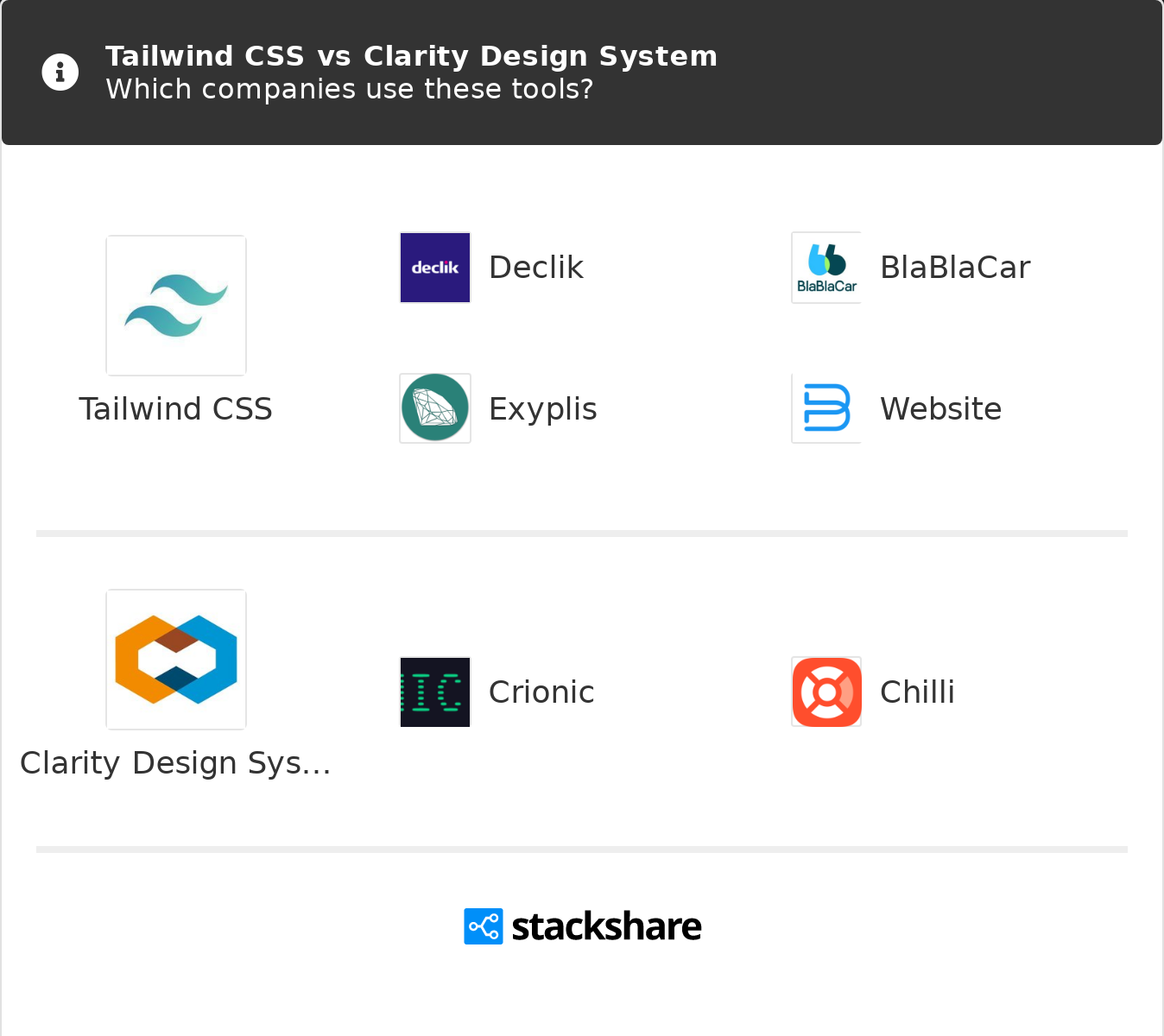This screenshot has height=1036, width=1164.
Task: Click the Declik company icon
Action: (434, 268)
